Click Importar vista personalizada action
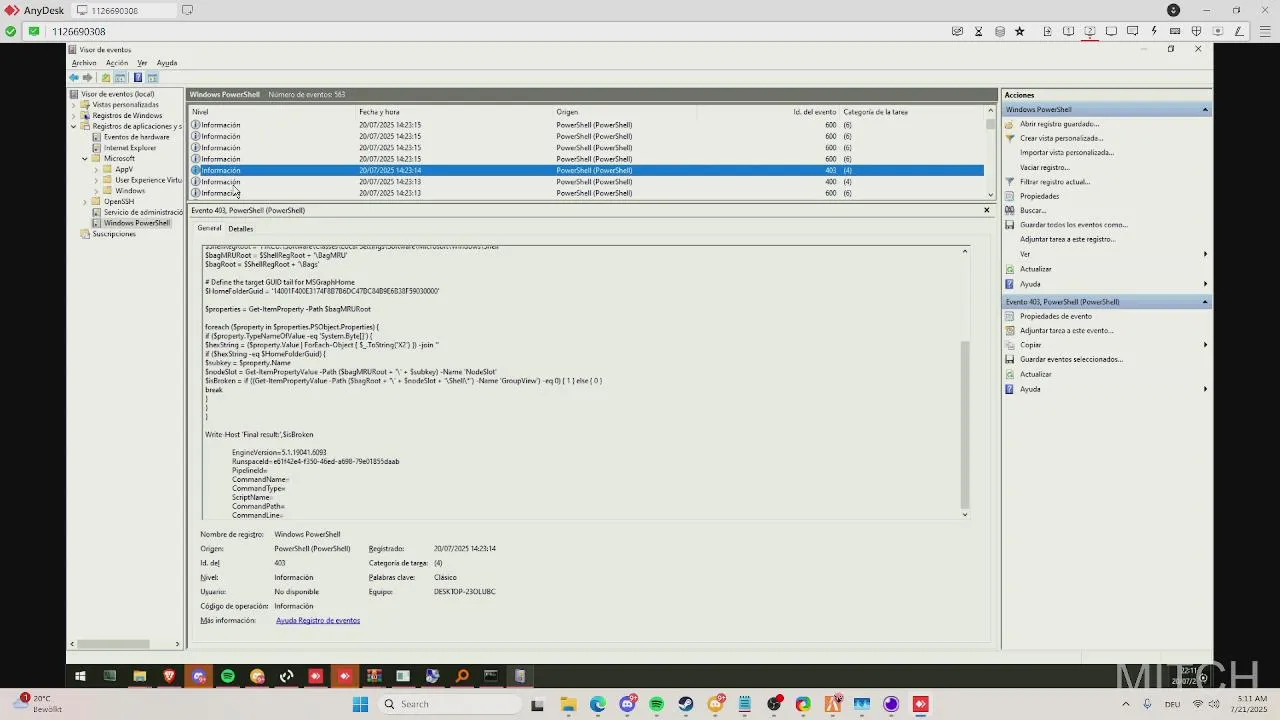 tap(1066, 153)
